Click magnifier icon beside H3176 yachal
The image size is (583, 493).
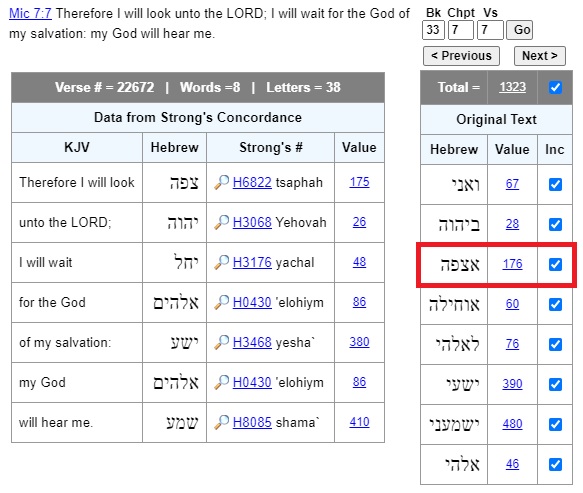(x=222, y=262)
